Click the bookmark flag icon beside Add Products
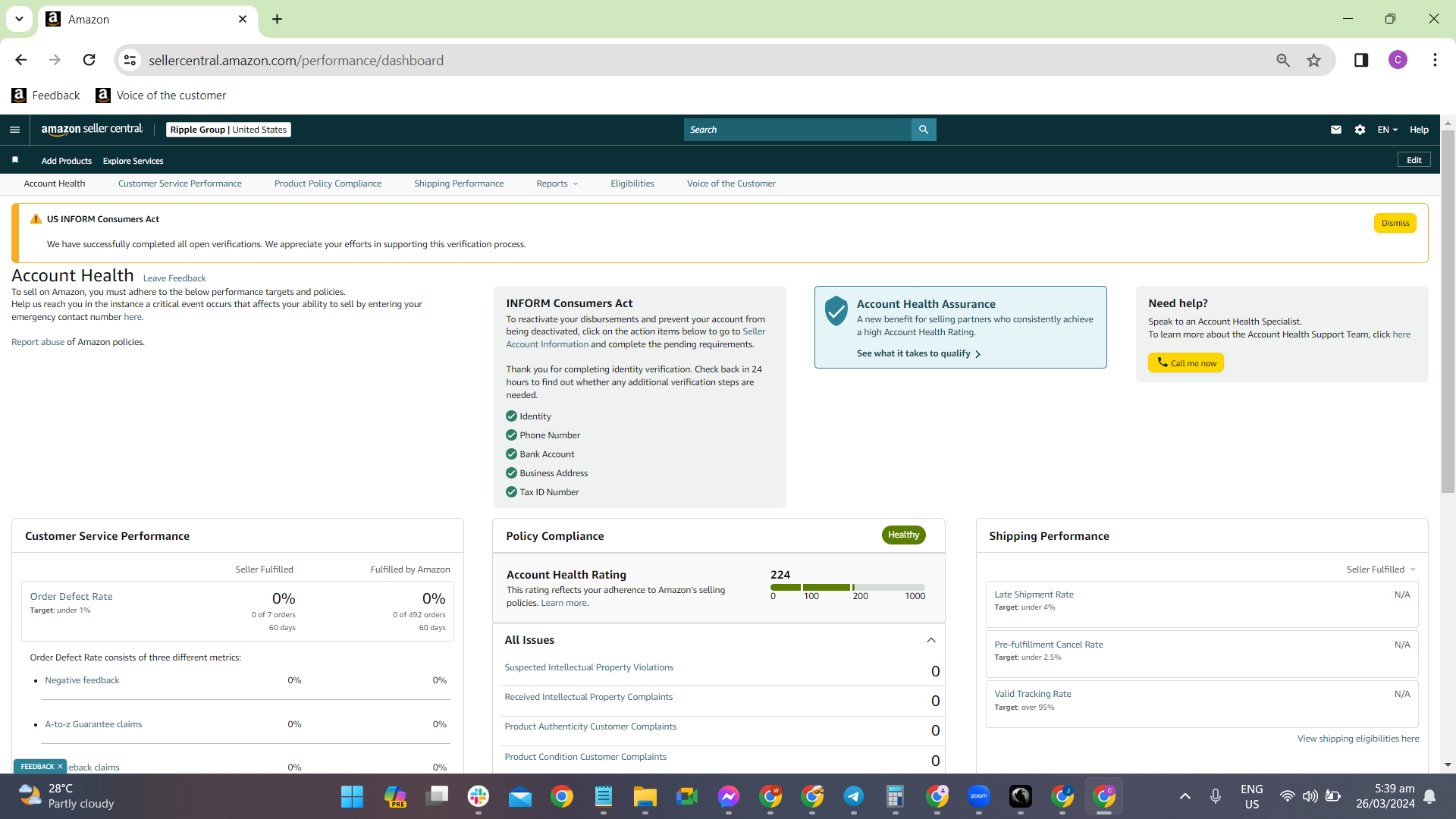This screenshot has height=819, width=1456. 15,160
